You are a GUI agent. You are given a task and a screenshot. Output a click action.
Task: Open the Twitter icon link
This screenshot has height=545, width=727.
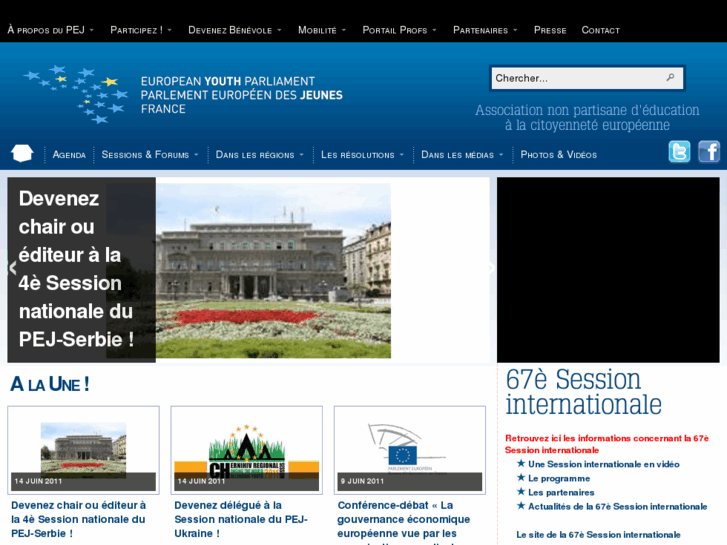tap(679, 152)
